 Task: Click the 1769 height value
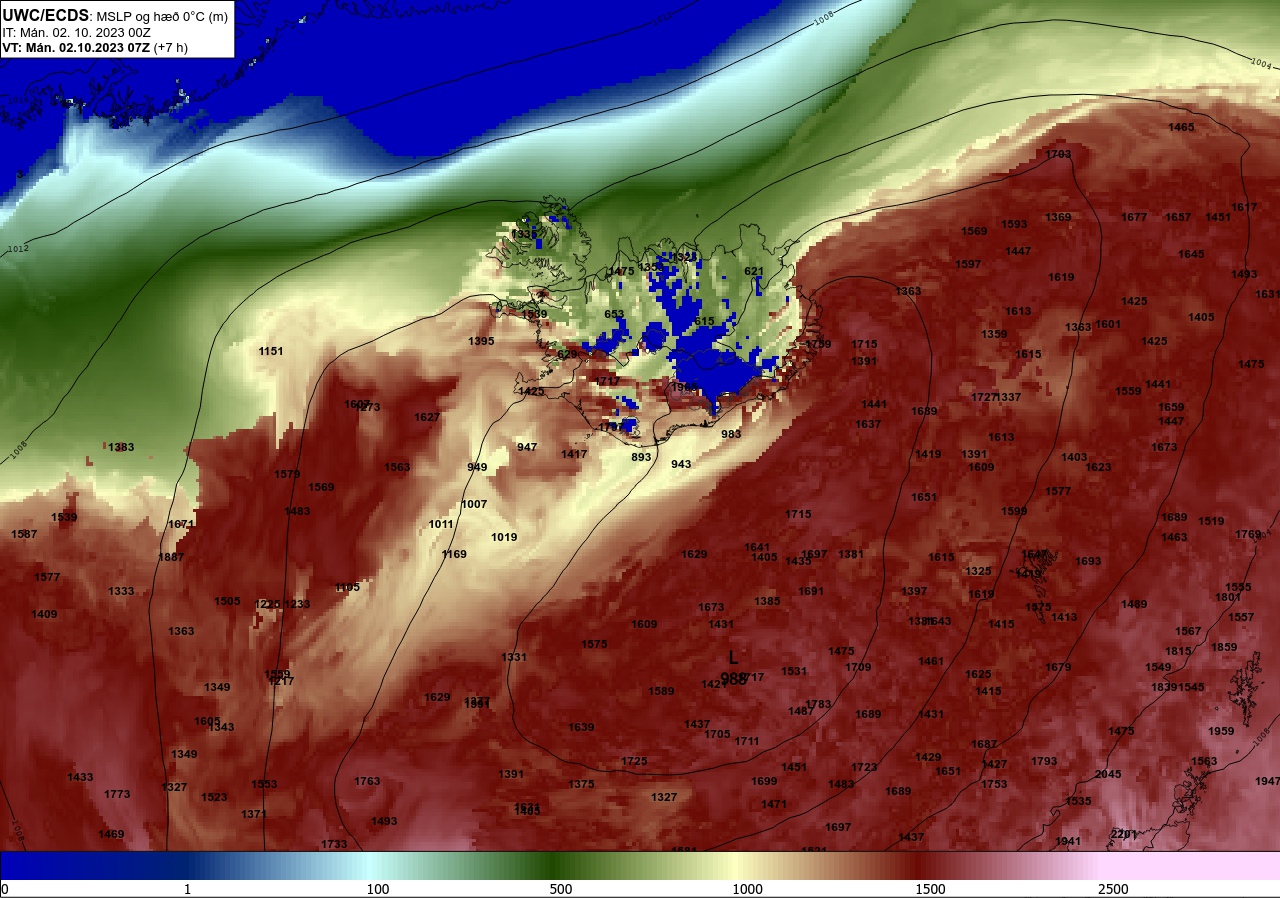[1248, 534]
